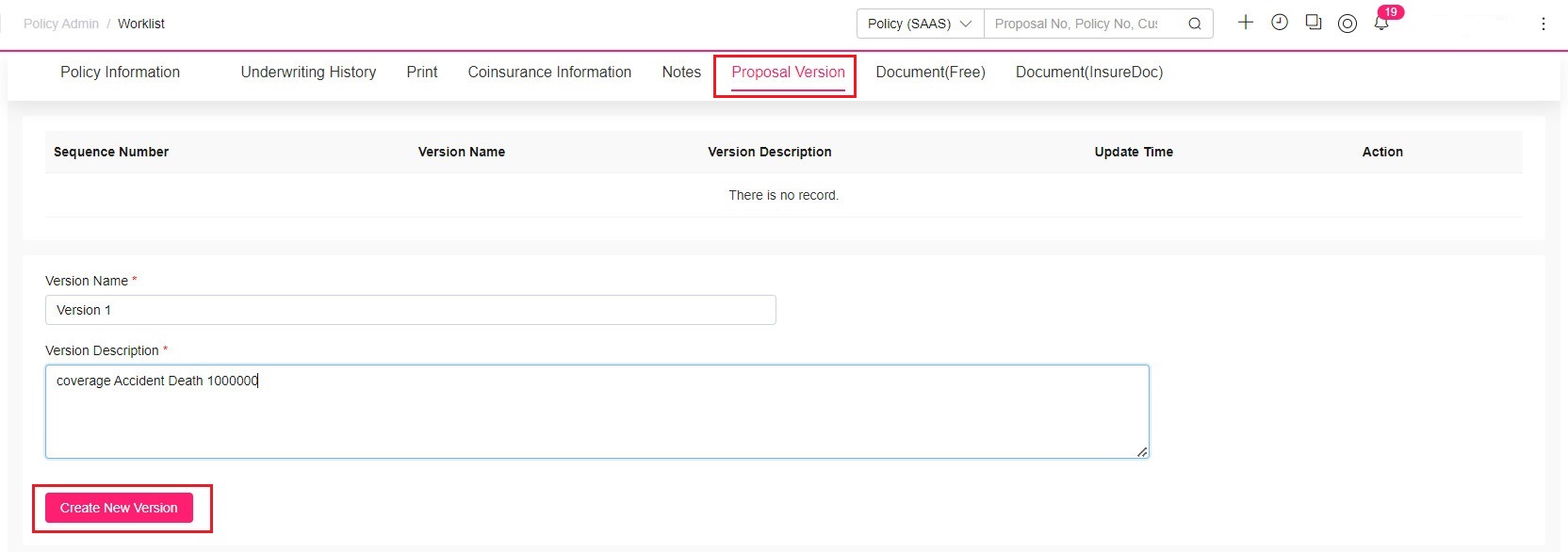This screenshot has width=1568, height=552.
Task: Click into the Version Name field
Action: click(x=411, y=310)
